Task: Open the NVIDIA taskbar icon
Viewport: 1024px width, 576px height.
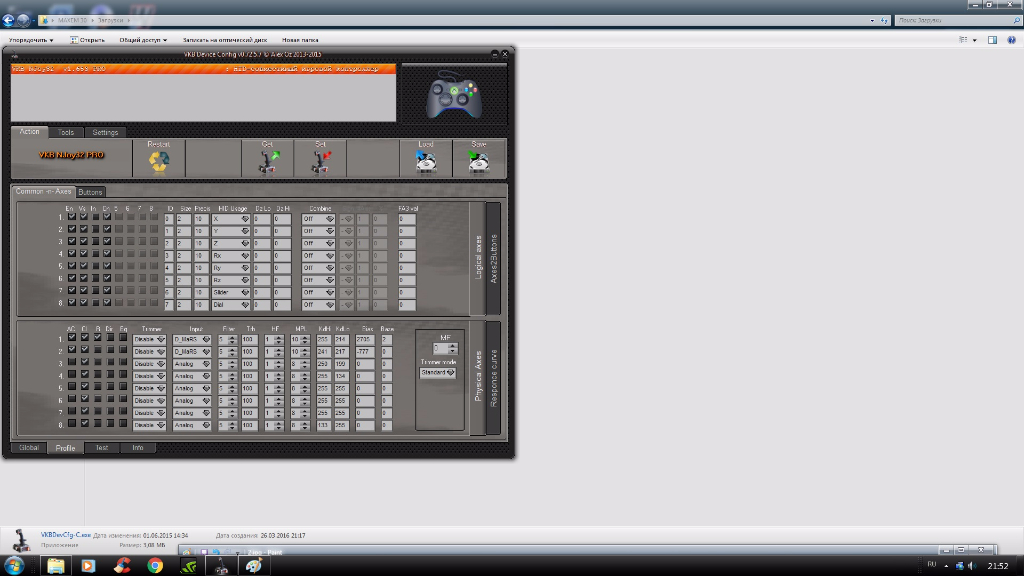Action: (188, 566)
